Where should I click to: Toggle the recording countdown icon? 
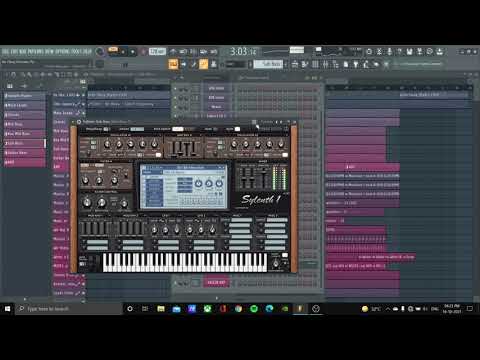coord(193,52)
